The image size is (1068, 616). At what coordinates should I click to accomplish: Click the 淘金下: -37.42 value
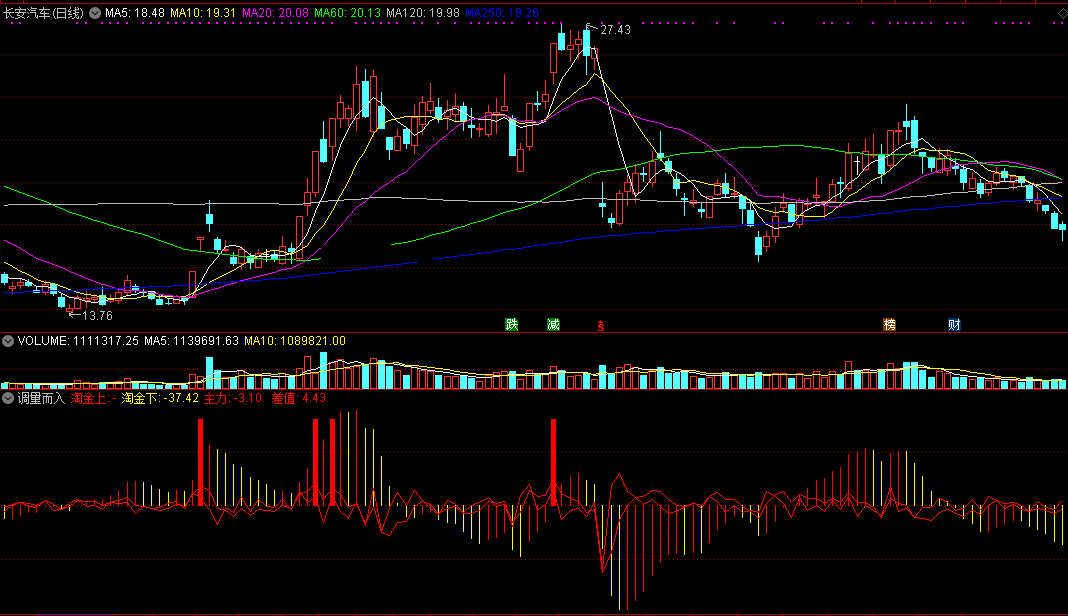(160, 398)
